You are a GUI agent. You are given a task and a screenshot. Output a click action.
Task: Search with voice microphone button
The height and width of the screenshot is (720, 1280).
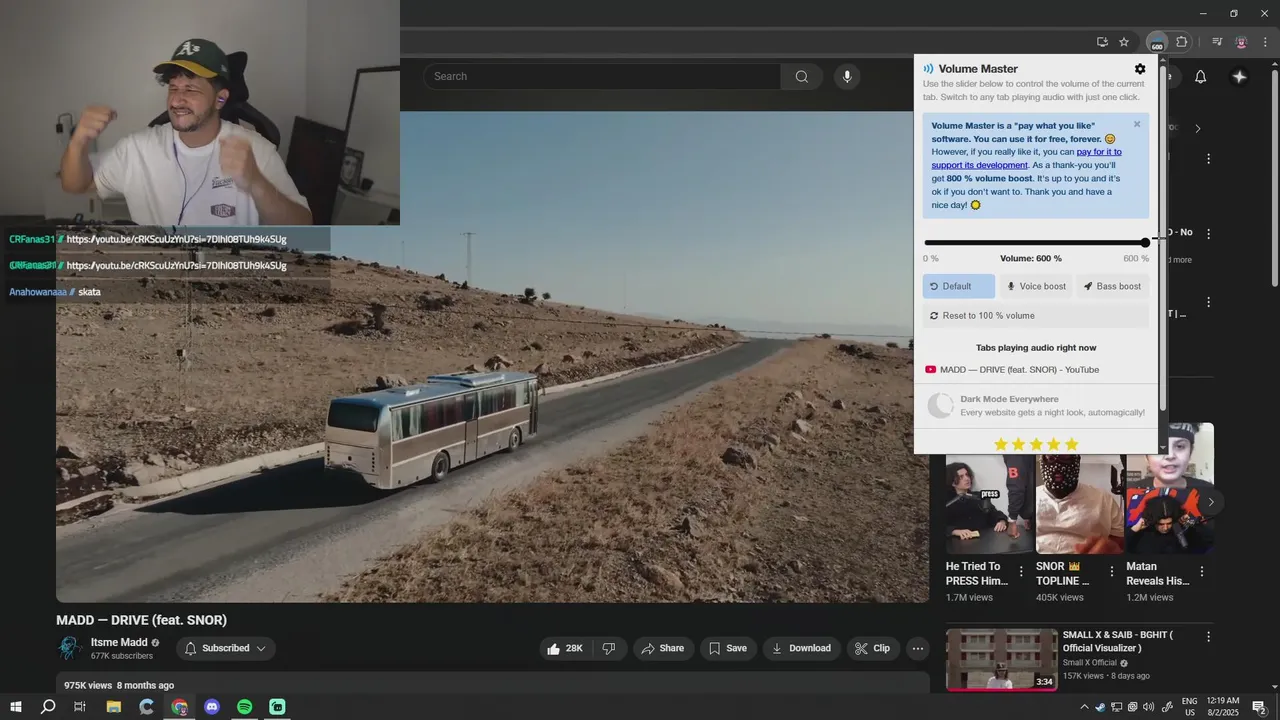847,76
